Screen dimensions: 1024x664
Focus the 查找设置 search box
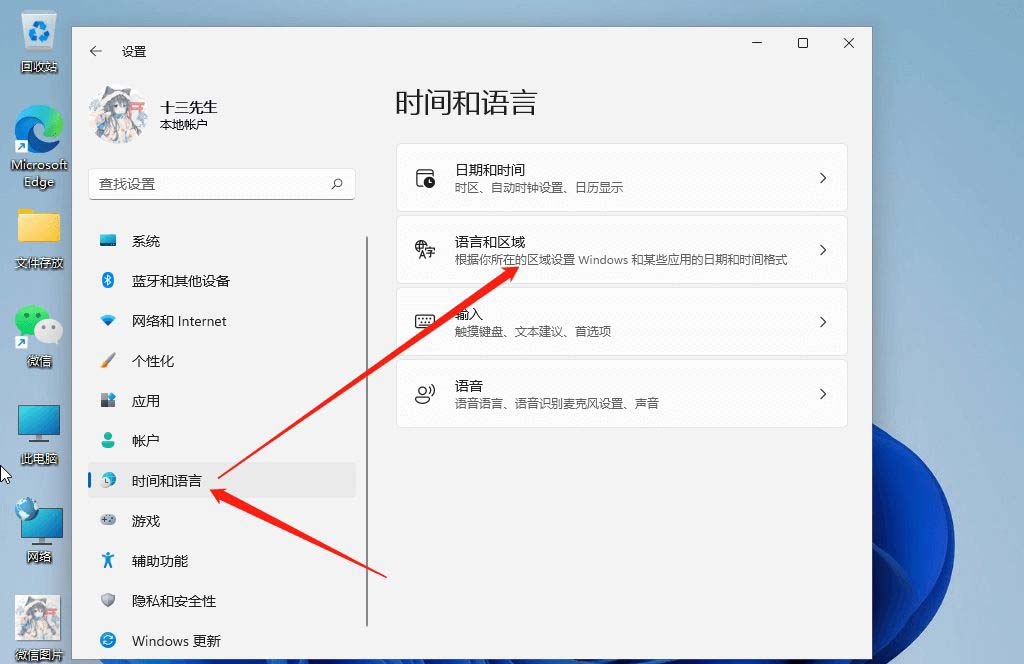point(221,184)
